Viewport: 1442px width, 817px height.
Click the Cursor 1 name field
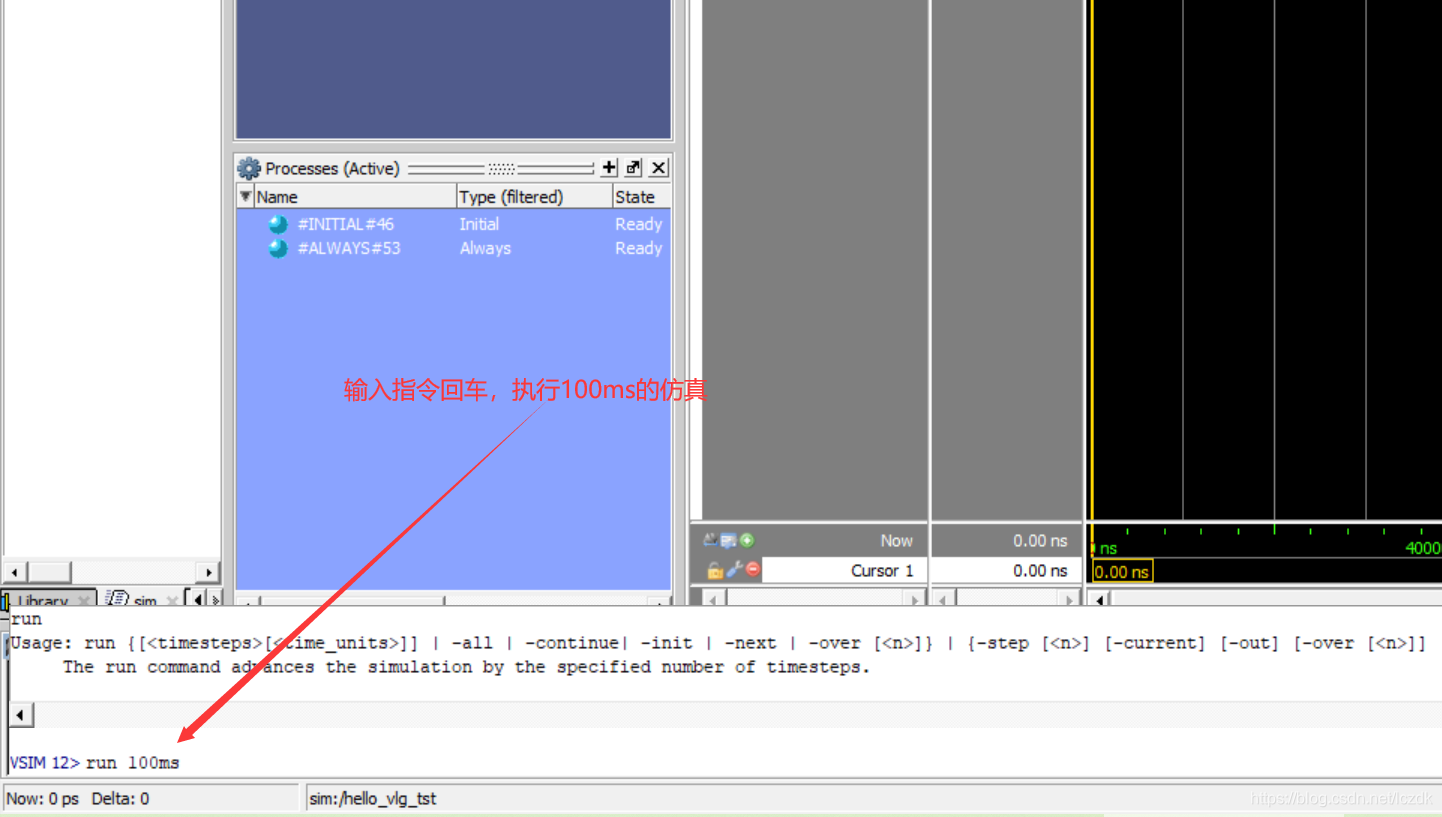pyautogui.click(x=845, y=570)
